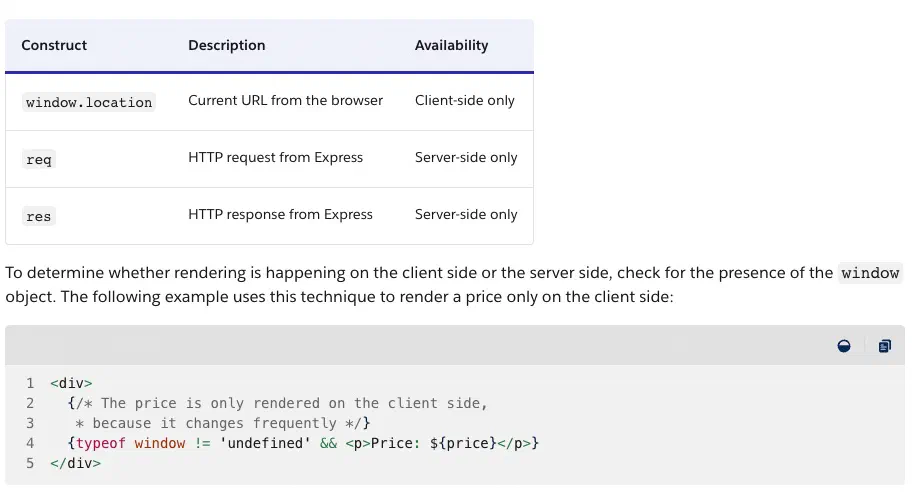This screenshot has height=495, width=917.
Task: Select the Description column header
Action: pos(226,45)
